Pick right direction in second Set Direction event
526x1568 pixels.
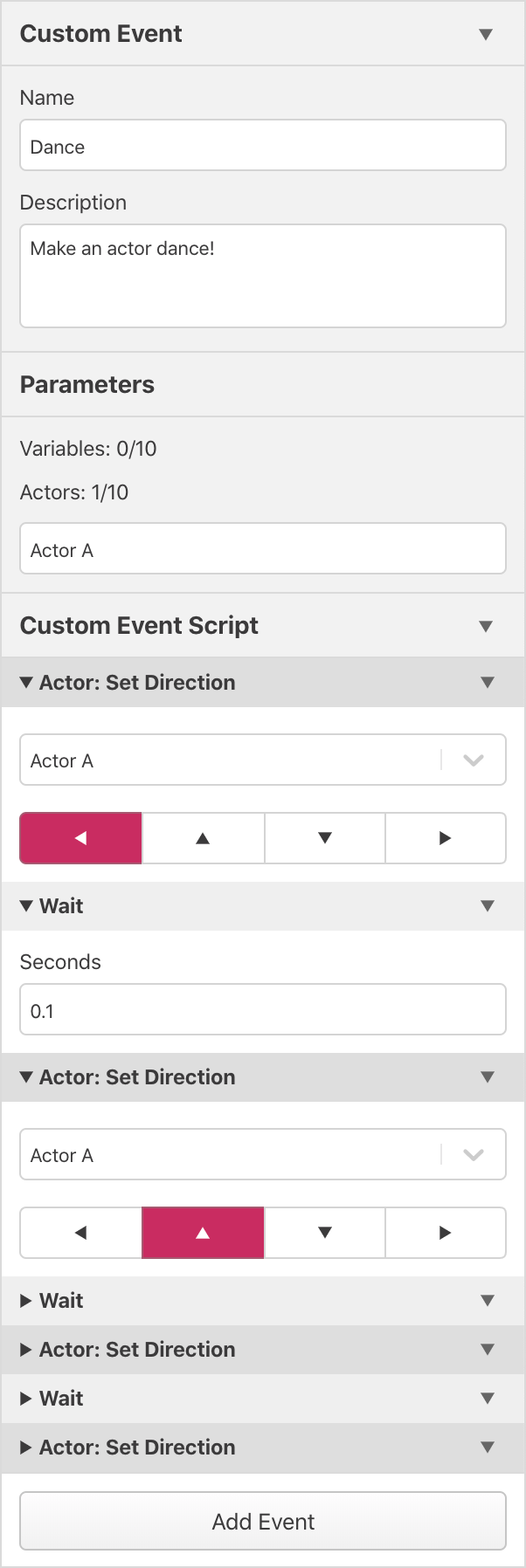(445, 1233)
